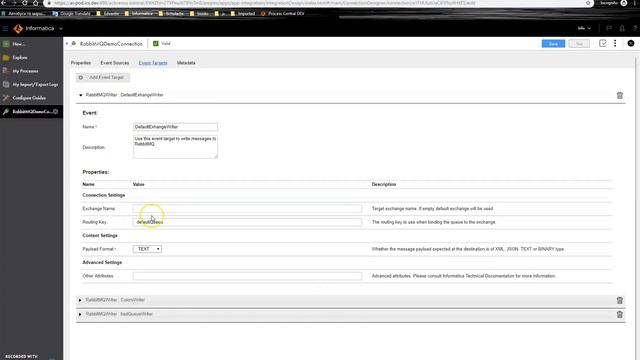Open the hamburger navigation menu
This screenshot has width=640, height=360.
[x=5, y=29]
